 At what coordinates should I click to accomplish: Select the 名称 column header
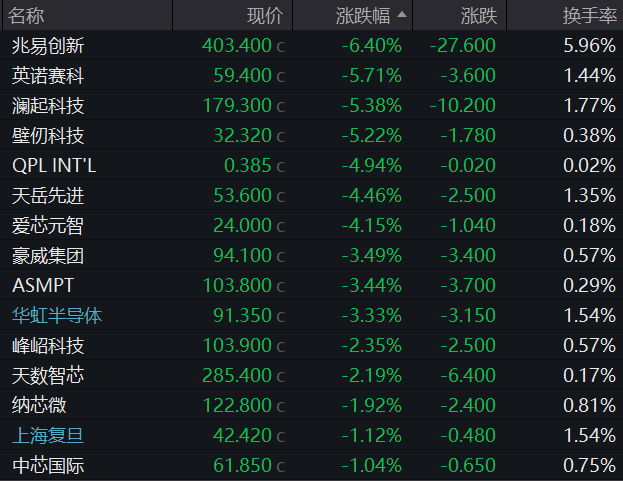[x=28, y=16]
